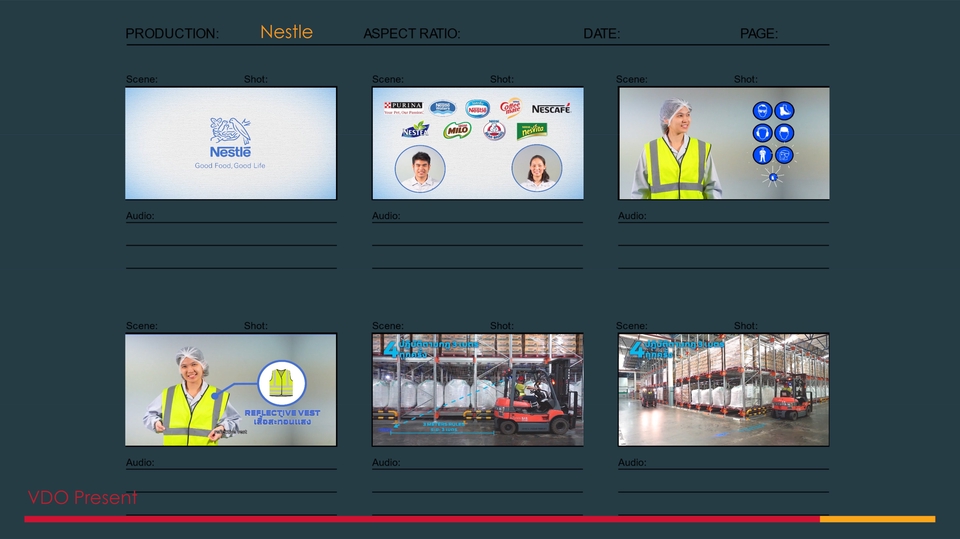Select the woman's circular portrait

tap(537, 168)
